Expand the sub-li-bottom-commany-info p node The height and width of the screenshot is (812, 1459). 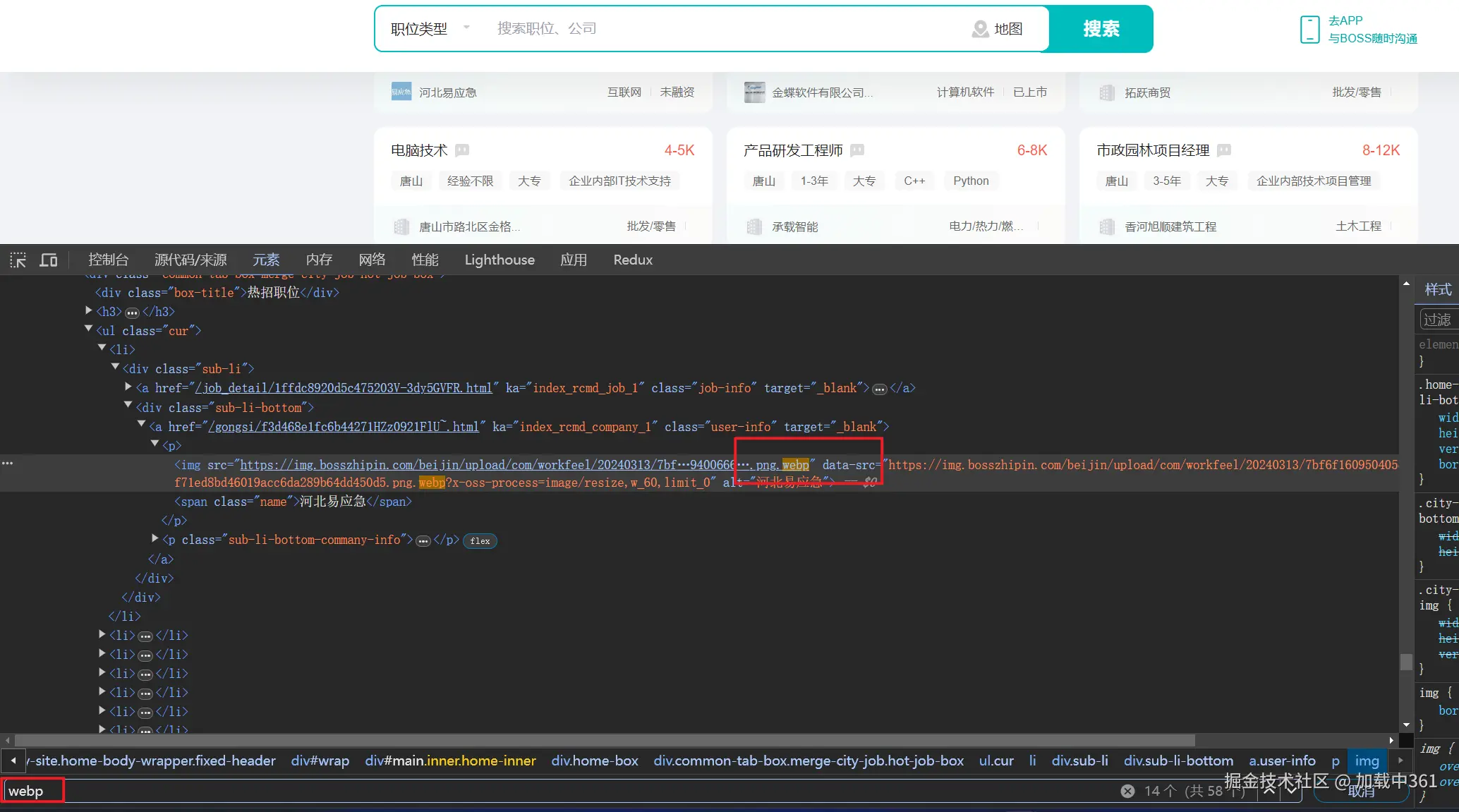[155, 539]
